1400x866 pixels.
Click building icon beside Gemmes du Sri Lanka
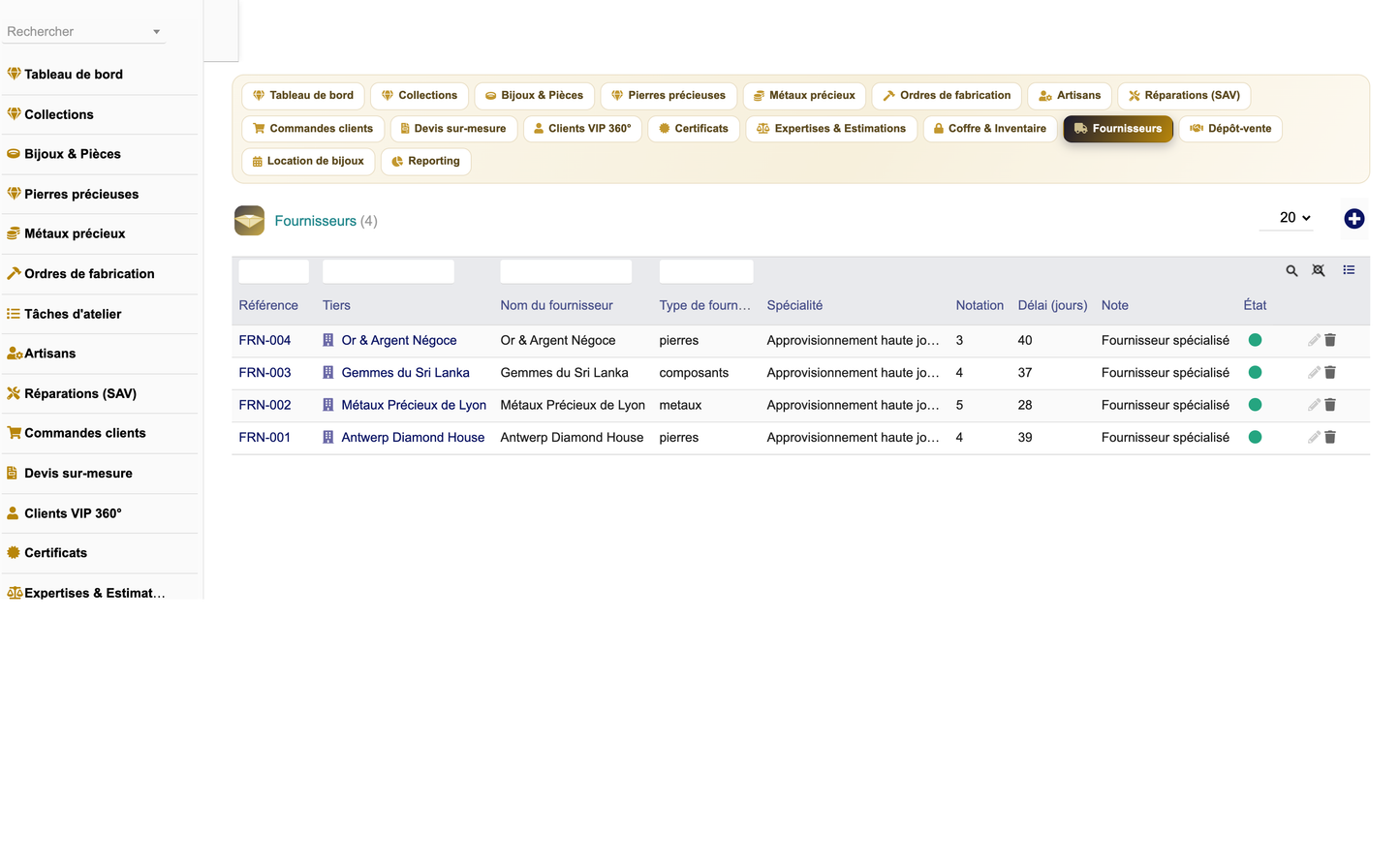tap(328, 373)
